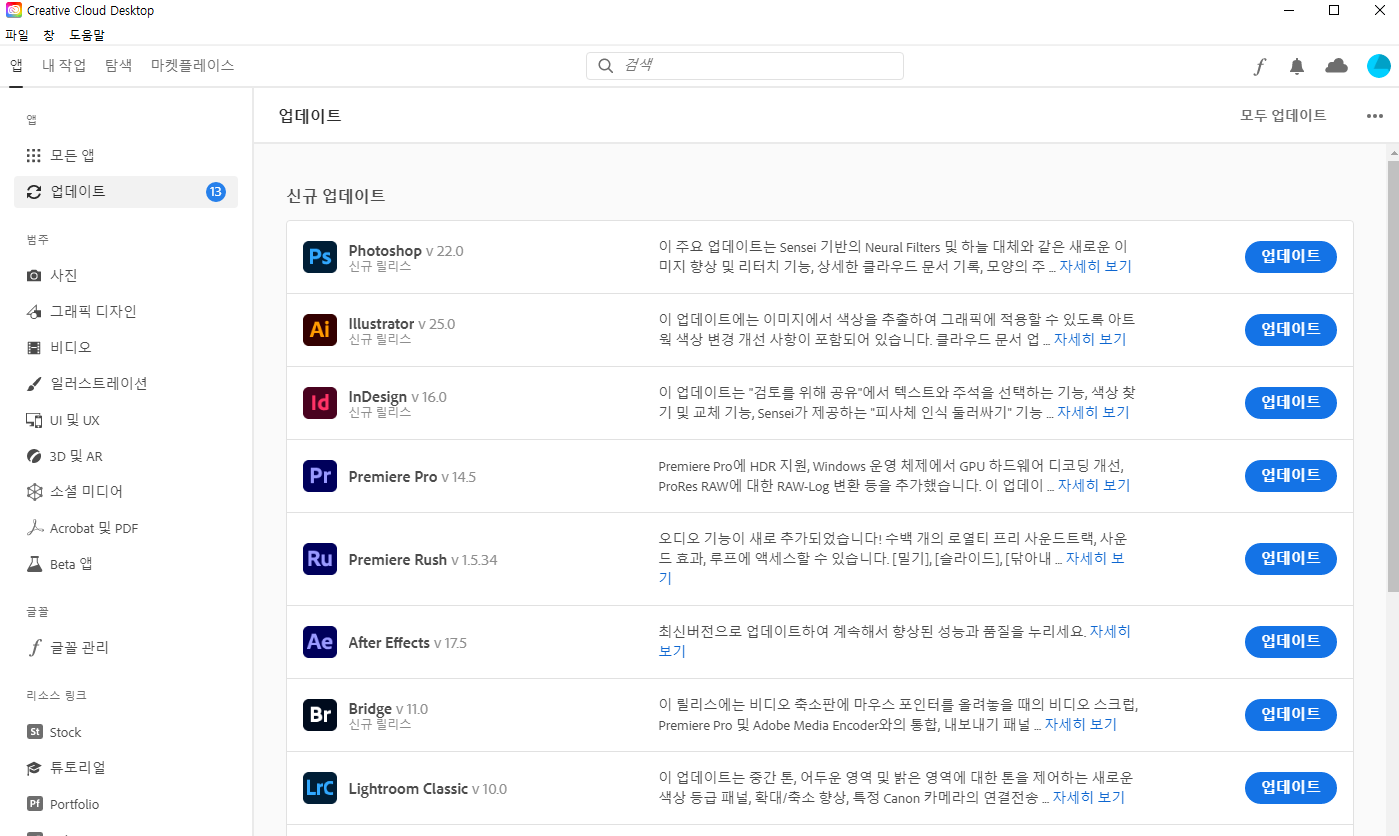Click the After Effects Ae icon

[320, 642]
